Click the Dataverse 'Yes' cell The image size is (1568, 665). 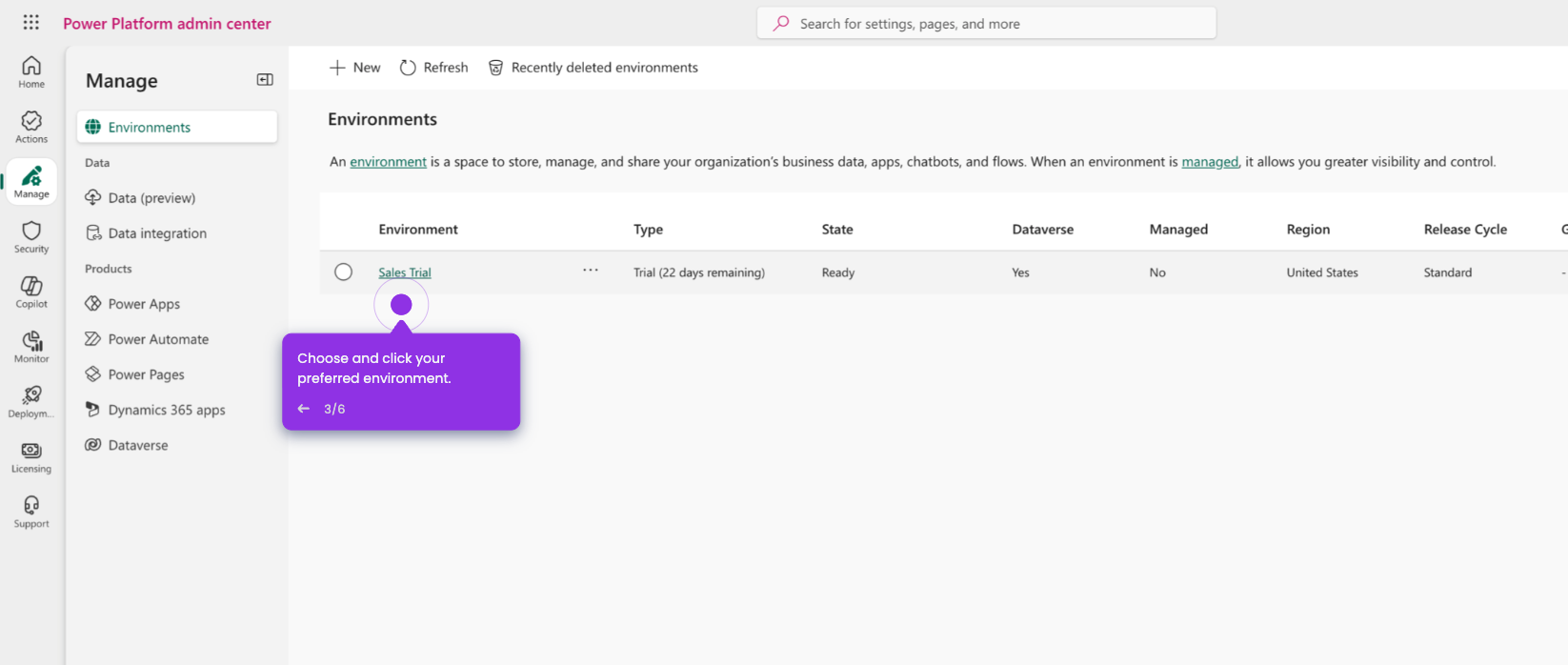tap(1020, 272)
